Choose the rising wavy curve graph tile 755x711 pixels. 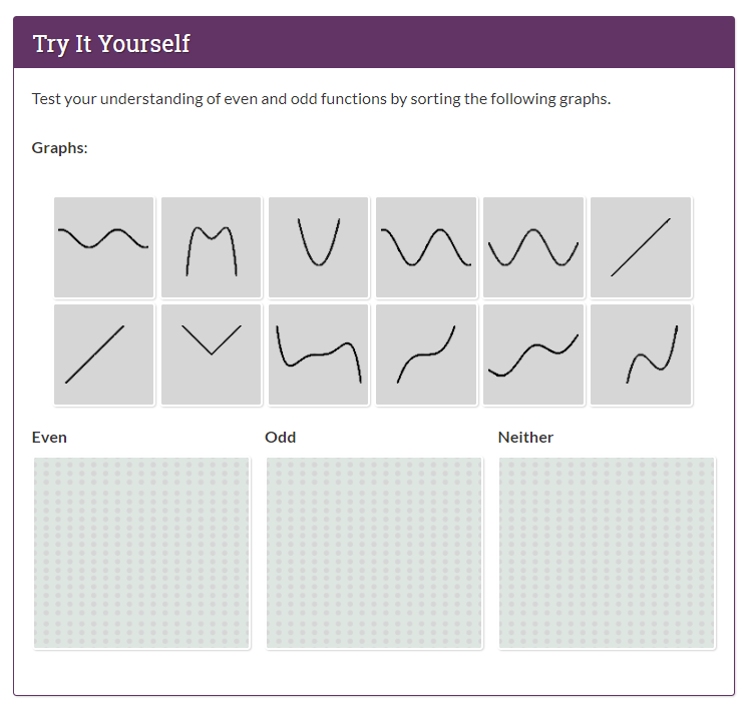tap(534, 355)
